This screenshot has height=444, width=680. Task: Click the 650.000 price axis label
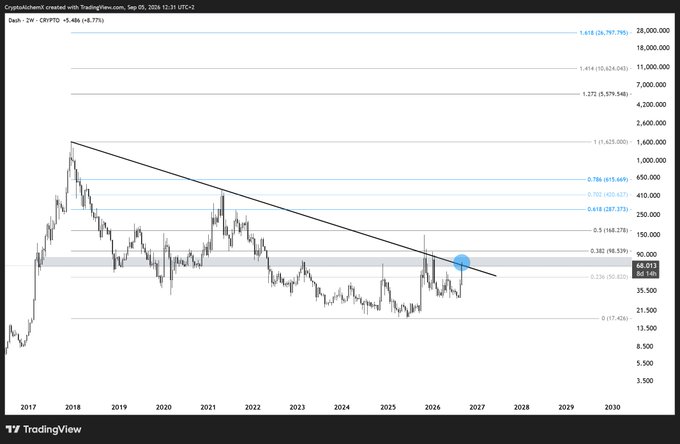(x=648, y=177)
